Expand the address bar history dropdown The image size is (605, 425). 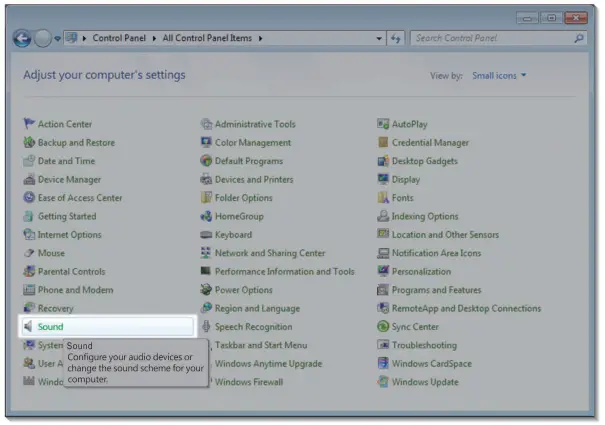click(379, 38)
